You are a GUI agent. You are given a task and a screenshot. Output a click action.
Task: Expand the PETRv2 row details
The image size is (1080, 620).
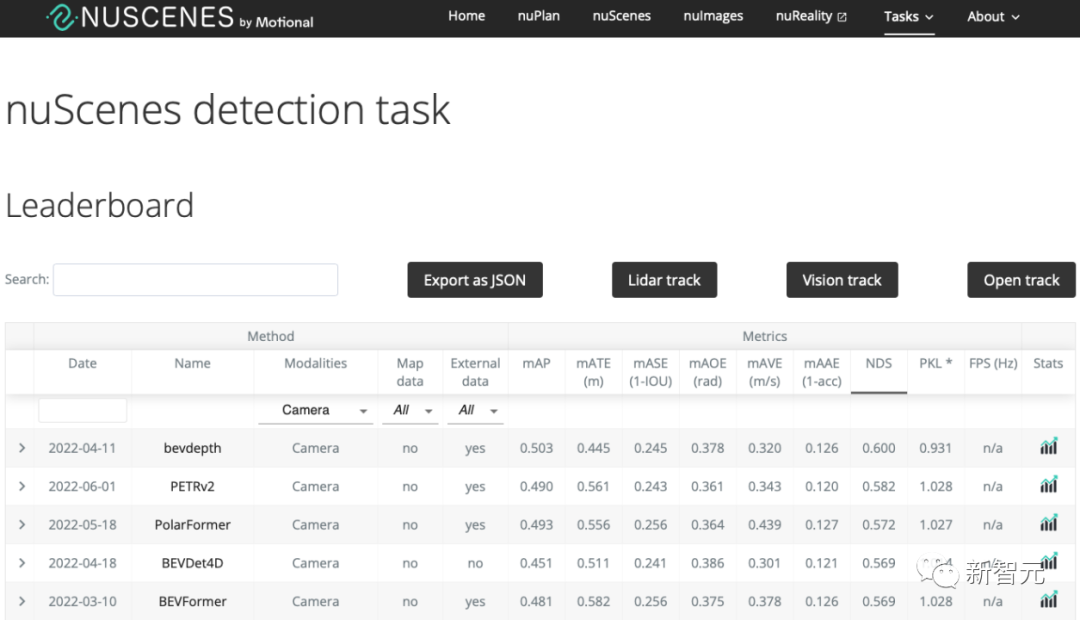pos(22,486)
